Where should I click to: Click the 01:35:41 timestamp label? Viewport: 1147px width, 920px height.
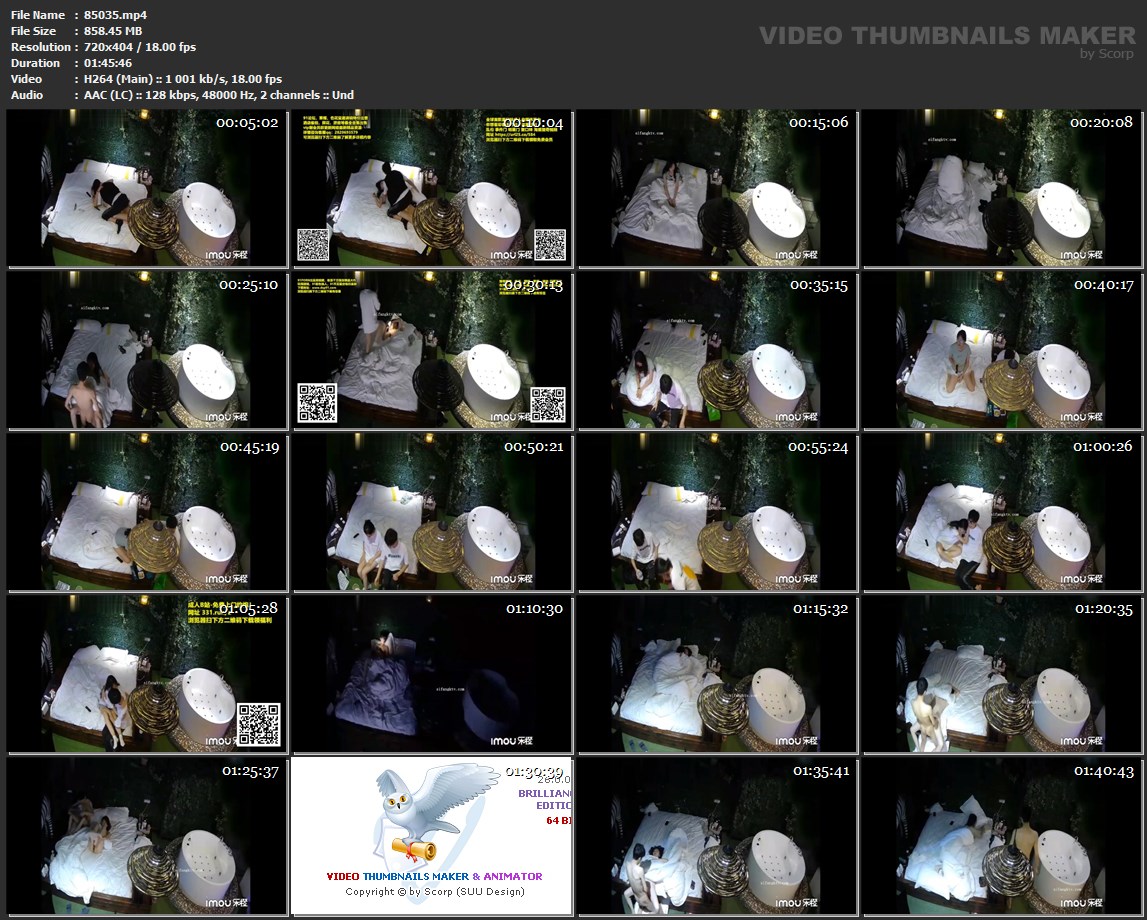click(820, 771)
